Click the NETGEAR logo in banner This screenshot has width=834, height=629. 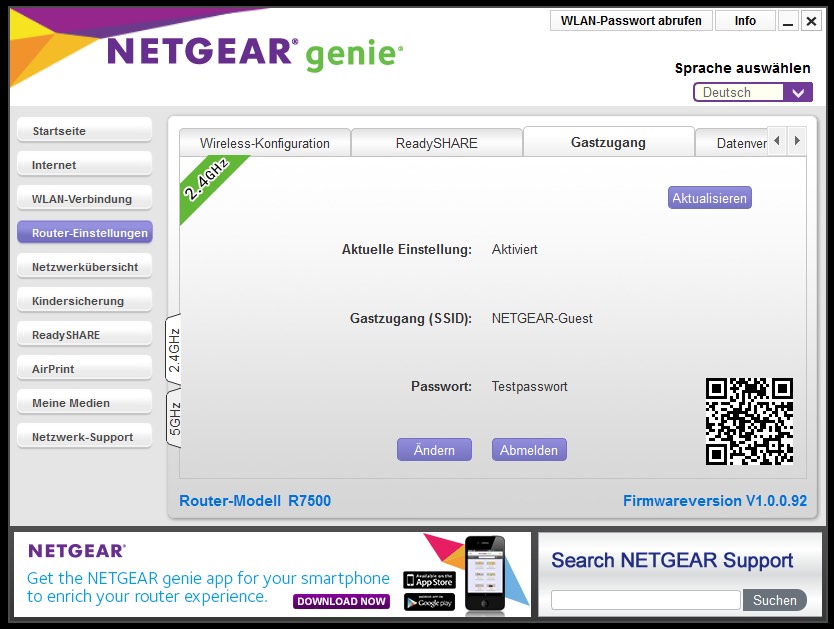click(x=77, y=551)
